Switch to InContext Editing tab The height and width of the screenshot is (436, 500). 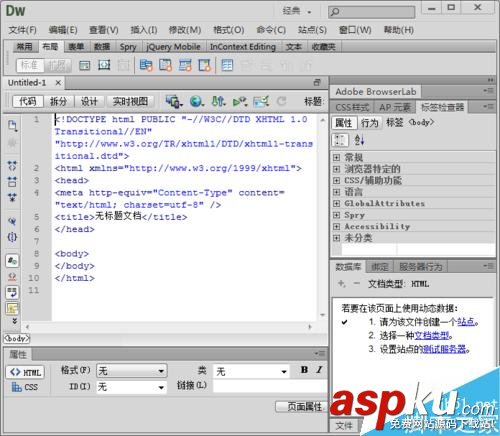pos(243,47)
